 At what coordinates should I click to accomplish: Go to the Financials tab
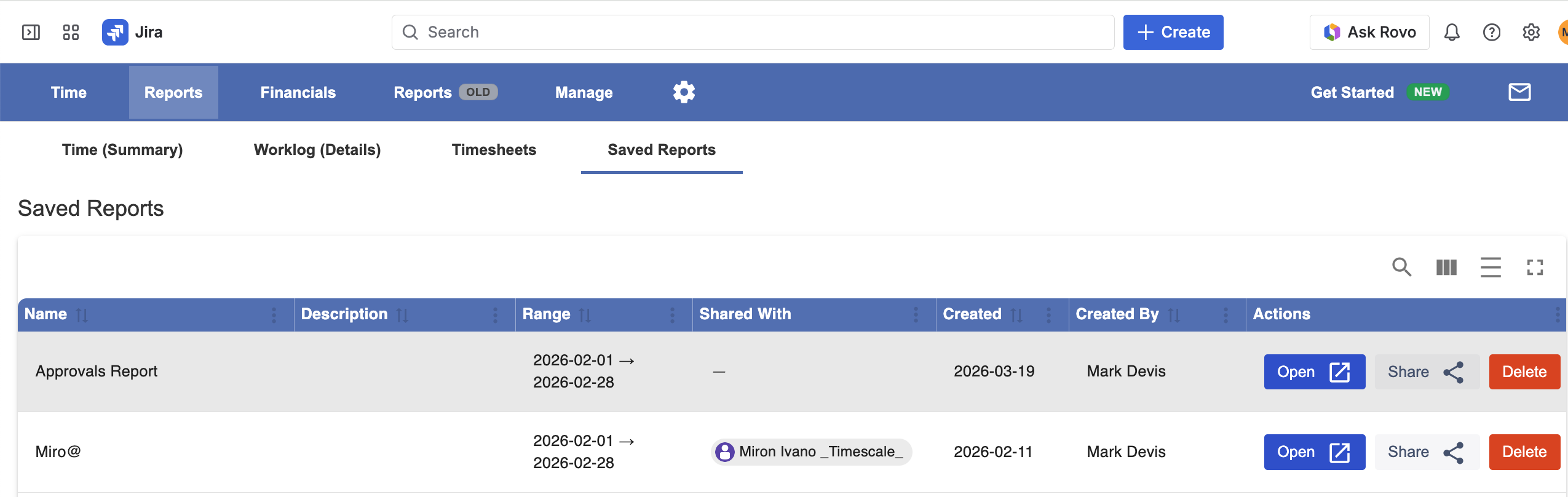[298, 92]
